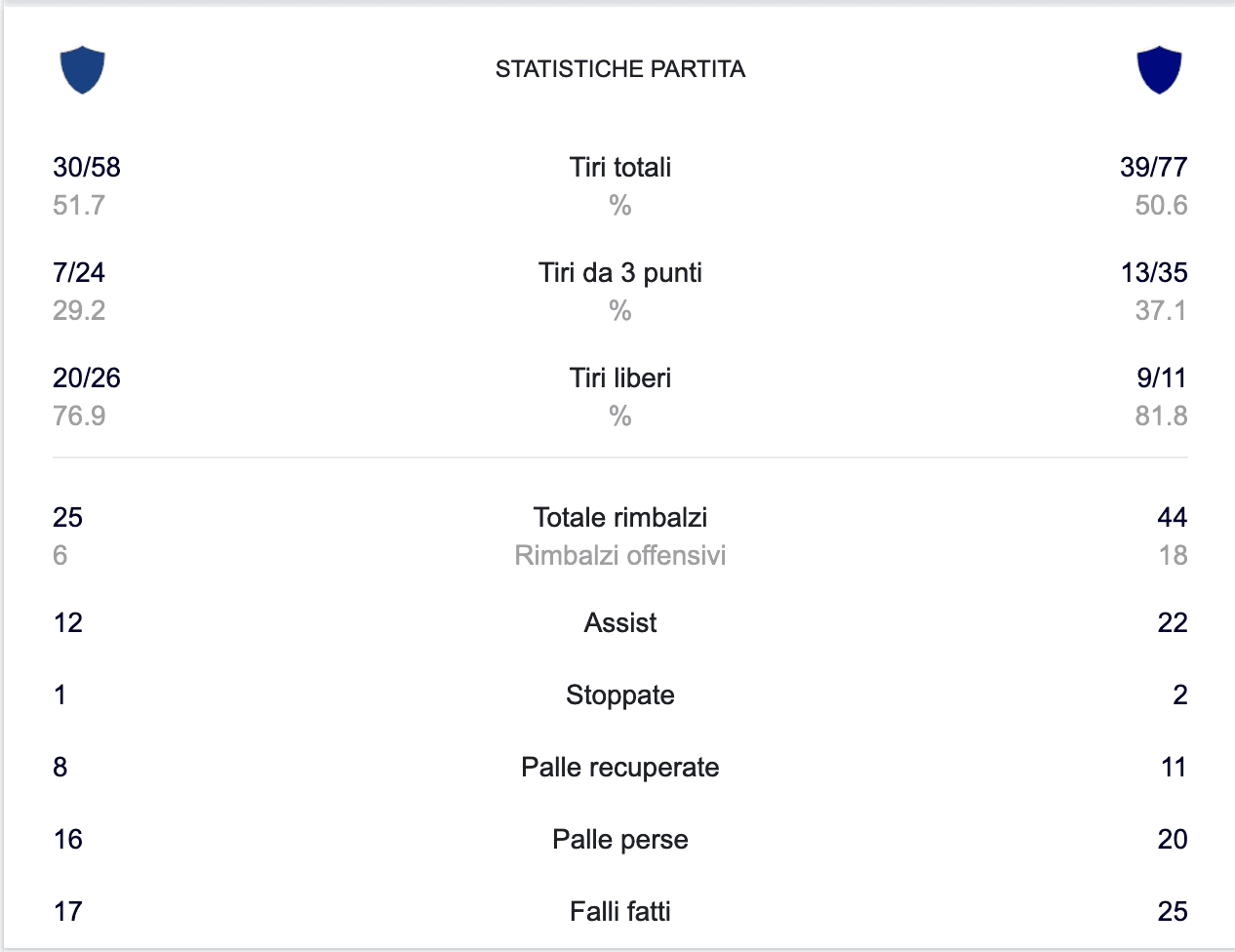Click the STATISTICHE PARTITA heading
Viewport: 1235px width, 952px height.
[620, 69]
